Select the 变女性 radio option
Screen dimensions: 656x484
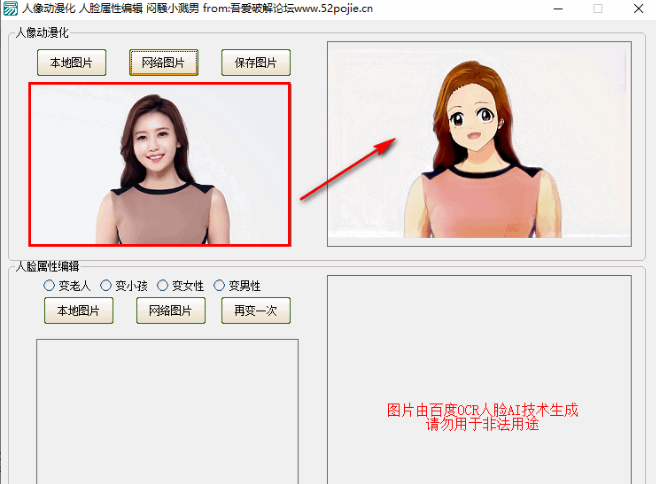click(x=180, y=286)
